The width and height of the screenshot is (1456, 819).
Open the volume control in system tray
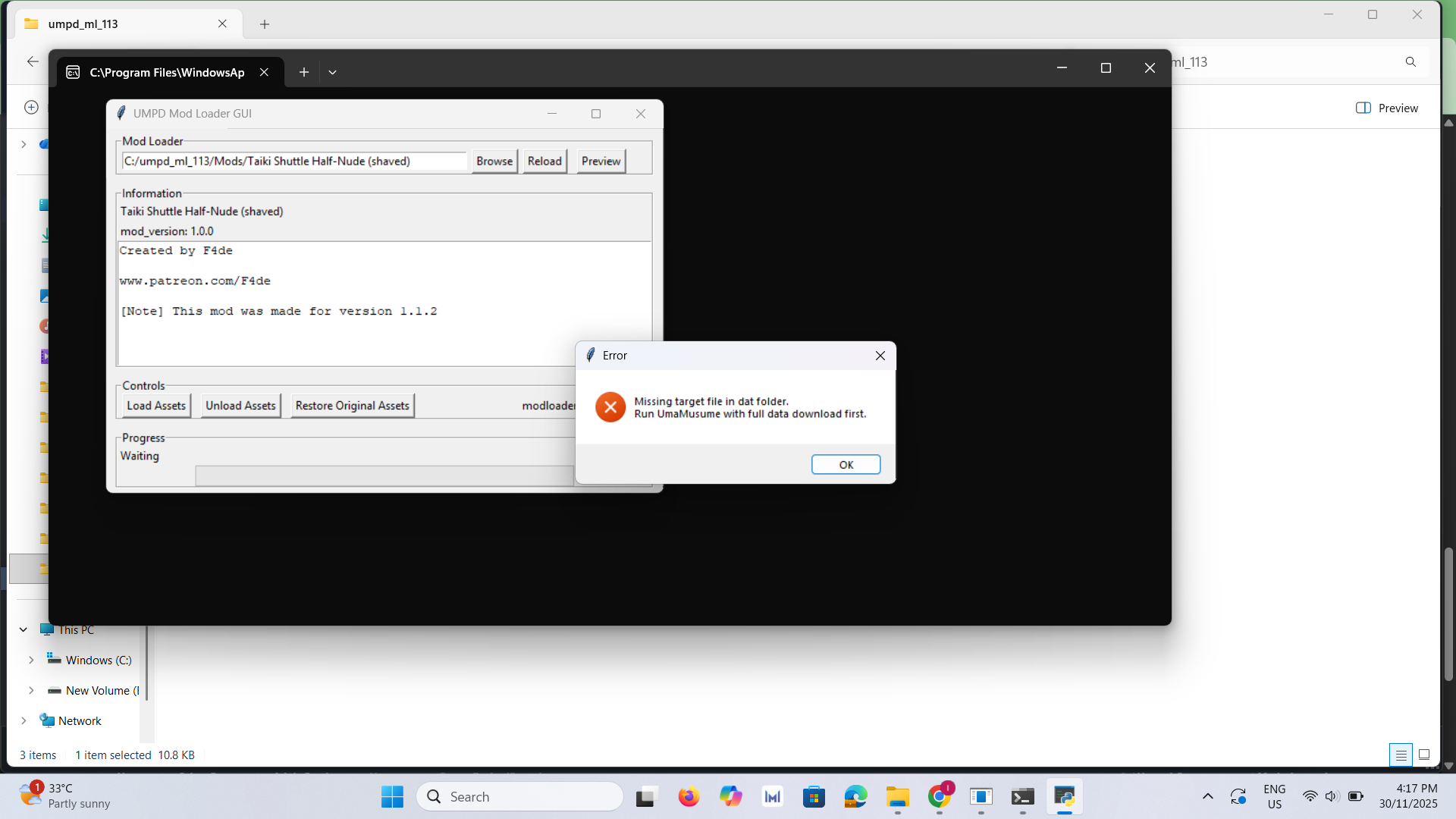pos(1332,797)
